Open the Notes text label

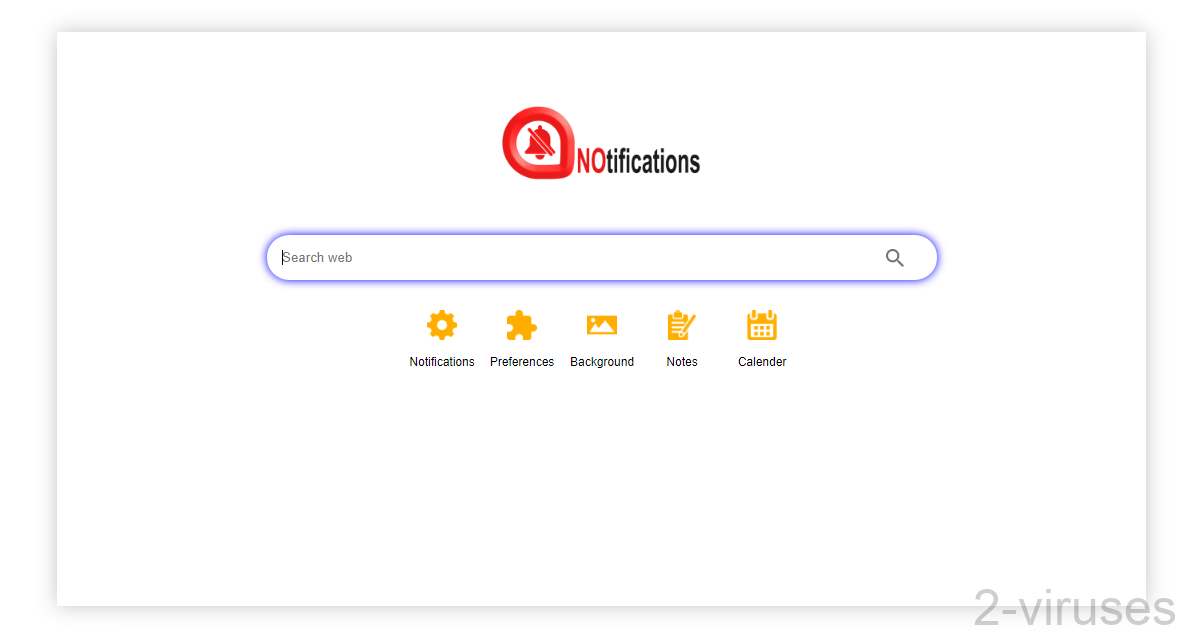[x=681, y=361]
